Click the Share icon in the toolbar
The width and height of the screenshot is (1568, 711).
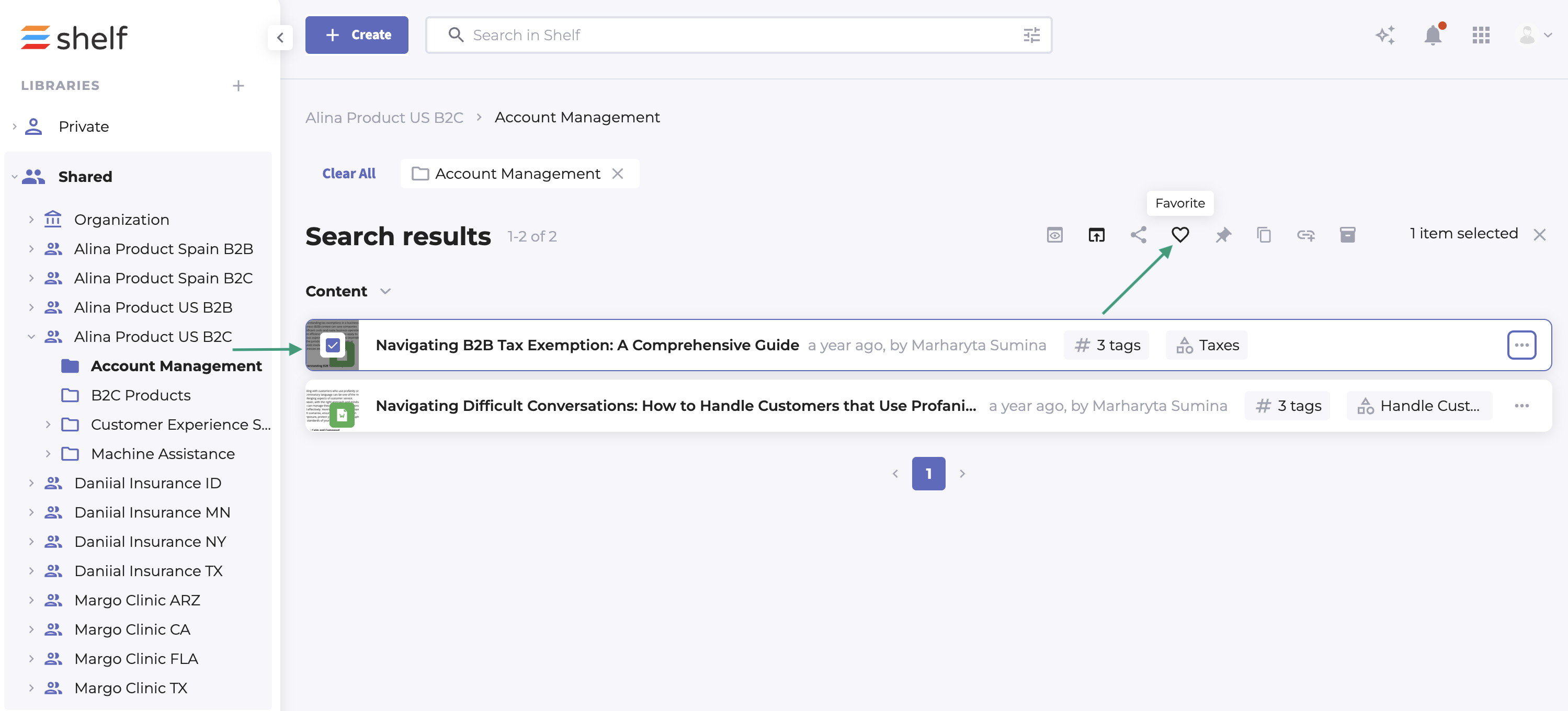[x=1138, y=235]
